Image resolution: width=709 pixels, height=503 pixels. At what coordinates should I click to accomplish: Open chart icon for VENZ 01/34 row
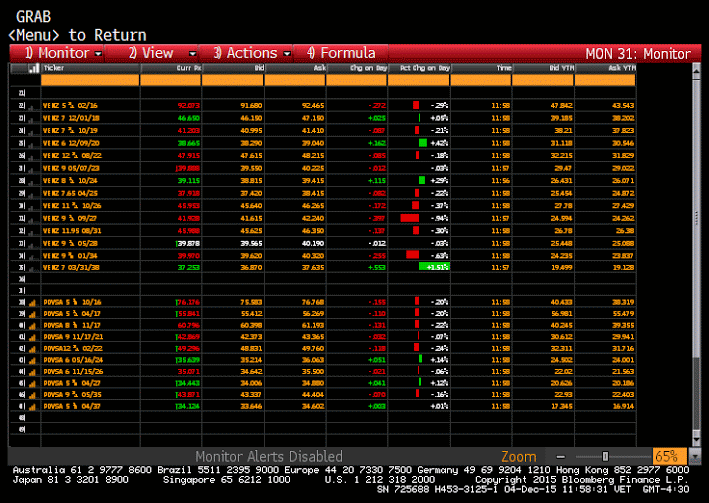(x=32, y=257)
